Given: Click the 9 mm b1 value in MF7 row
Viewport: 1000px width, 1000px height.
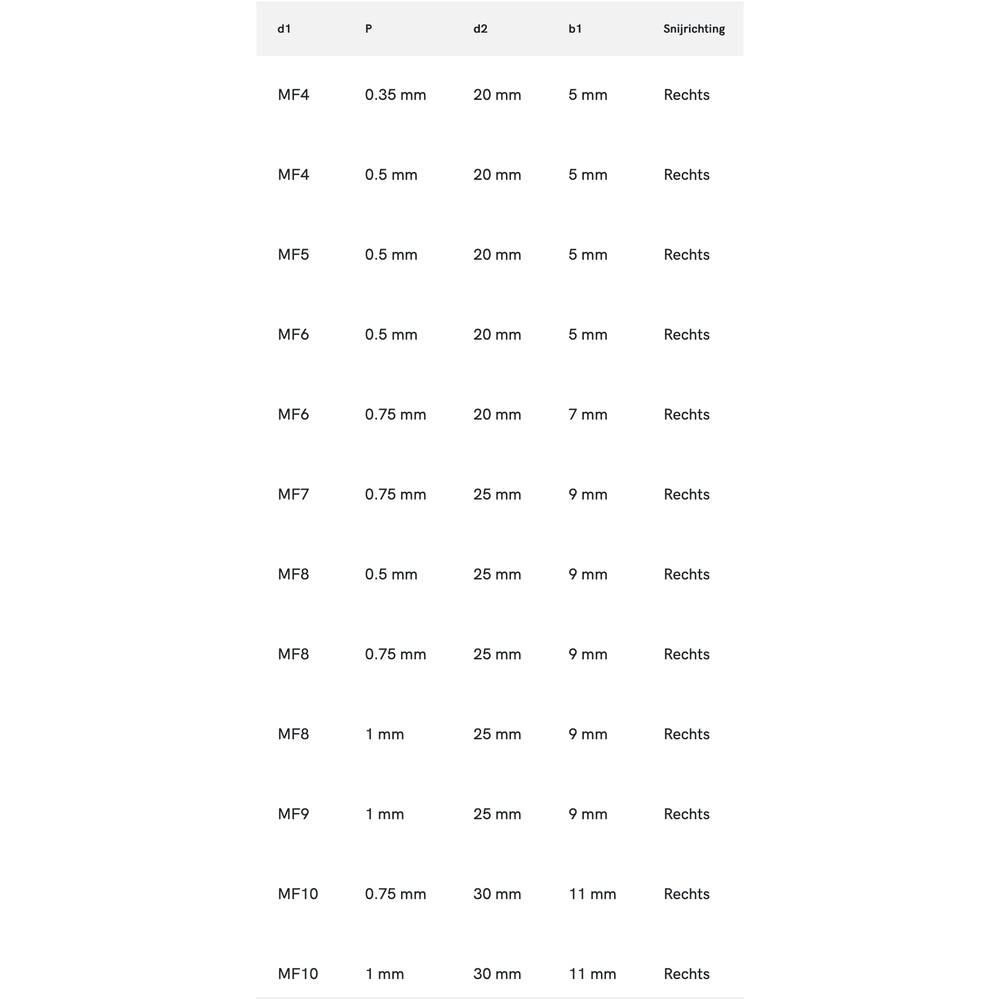Looking at the screenshot, I should pos(587,495).
